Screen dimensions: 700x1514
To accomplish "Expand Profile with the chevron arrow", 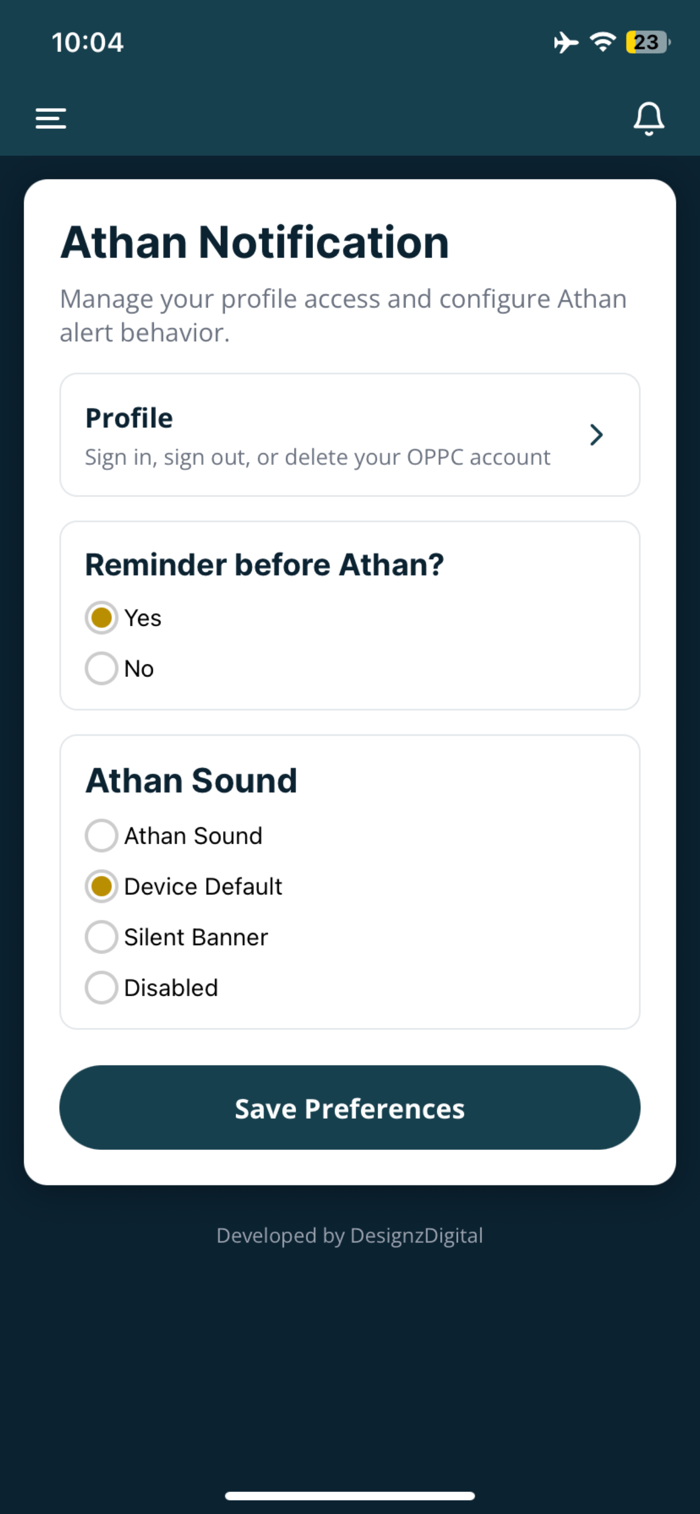I will point(597,435).
